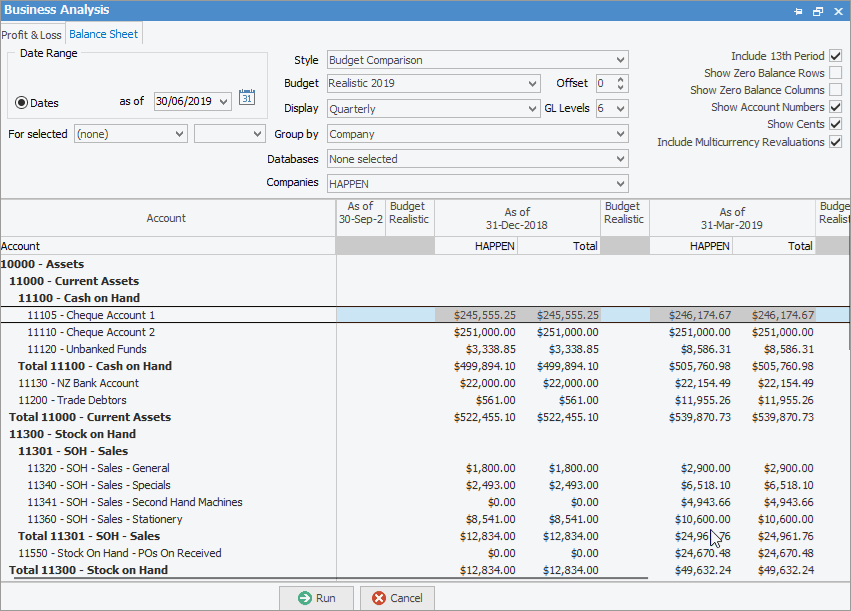Close the Business Analysis window
The height and width of the screenshot is (611, 851).
[x=836, y=11]
